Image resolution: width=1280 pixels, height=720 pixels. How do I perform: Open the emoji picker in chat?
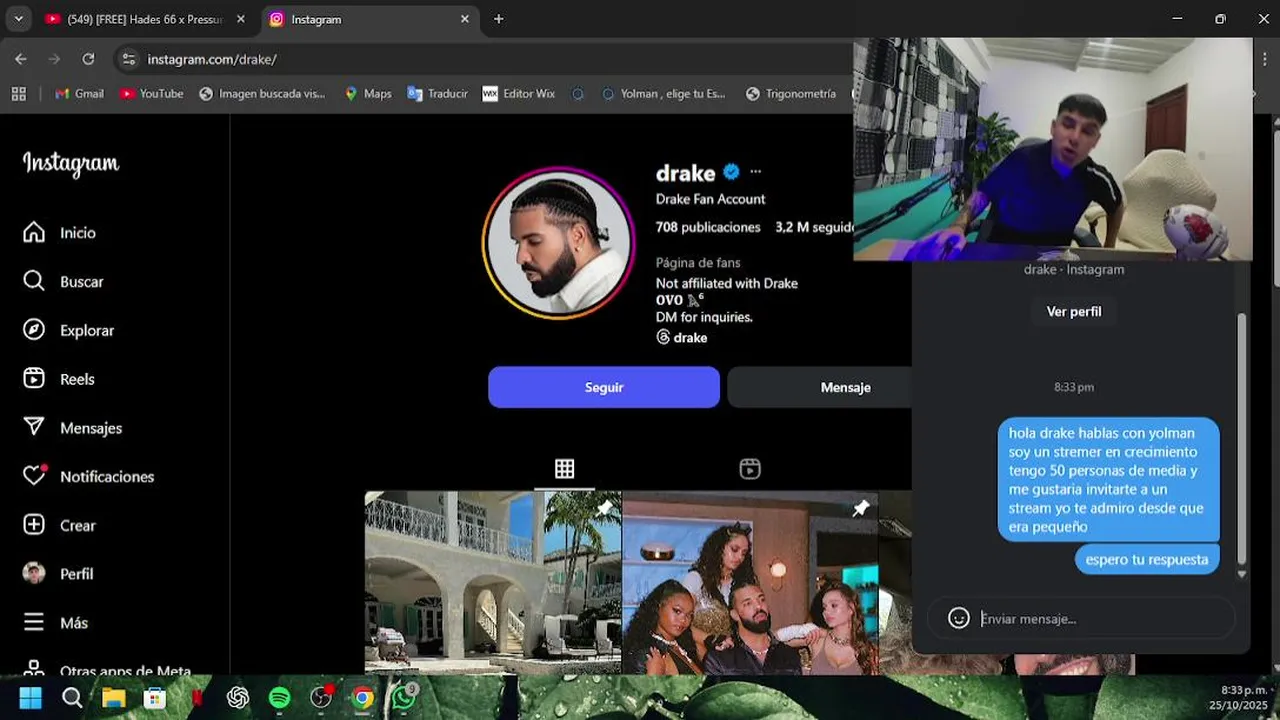tap(959, 618)
